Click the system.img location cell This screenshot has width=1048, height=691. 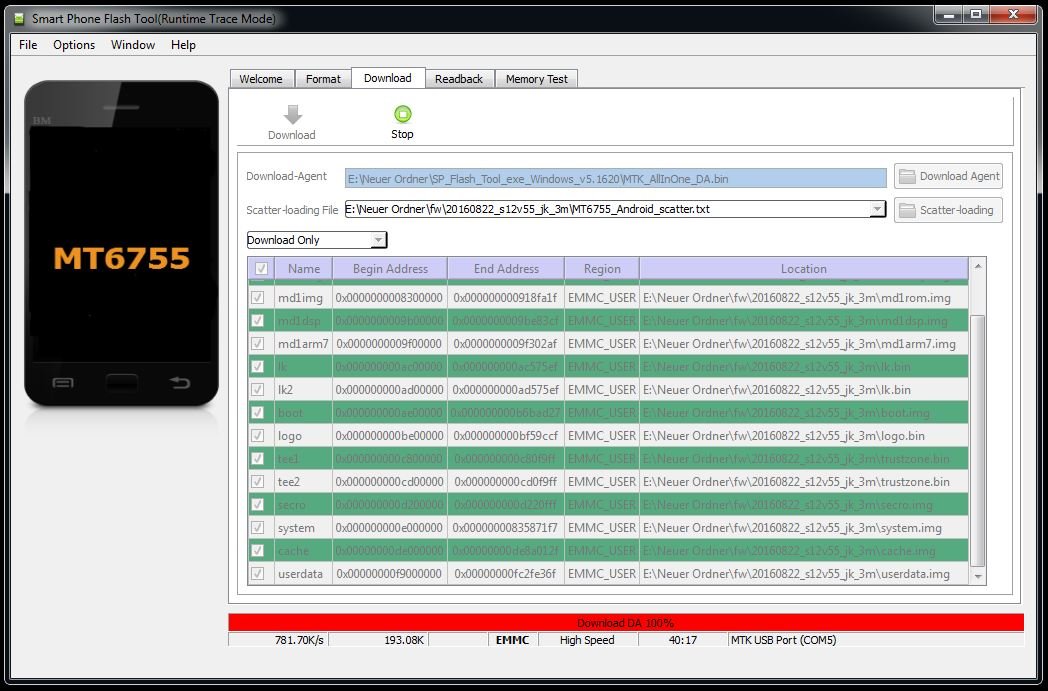(804, 528)
